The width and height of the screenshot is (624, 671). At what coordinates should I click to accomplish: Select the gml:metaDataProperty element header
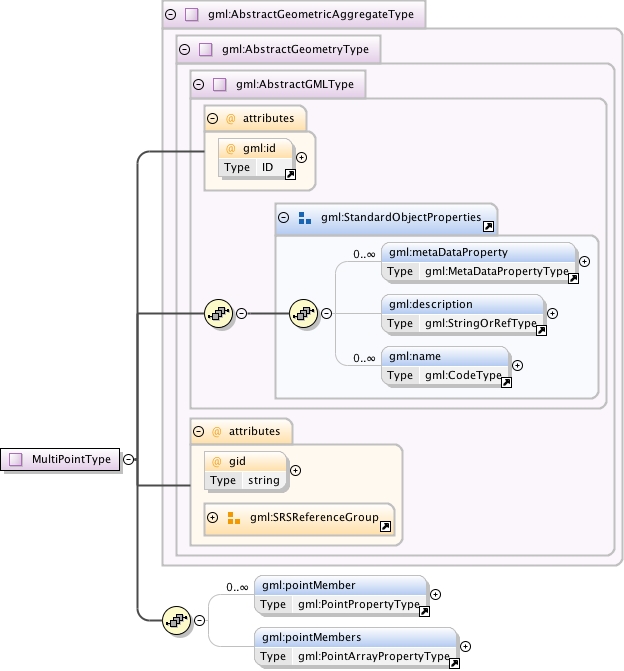coord(478,252)
